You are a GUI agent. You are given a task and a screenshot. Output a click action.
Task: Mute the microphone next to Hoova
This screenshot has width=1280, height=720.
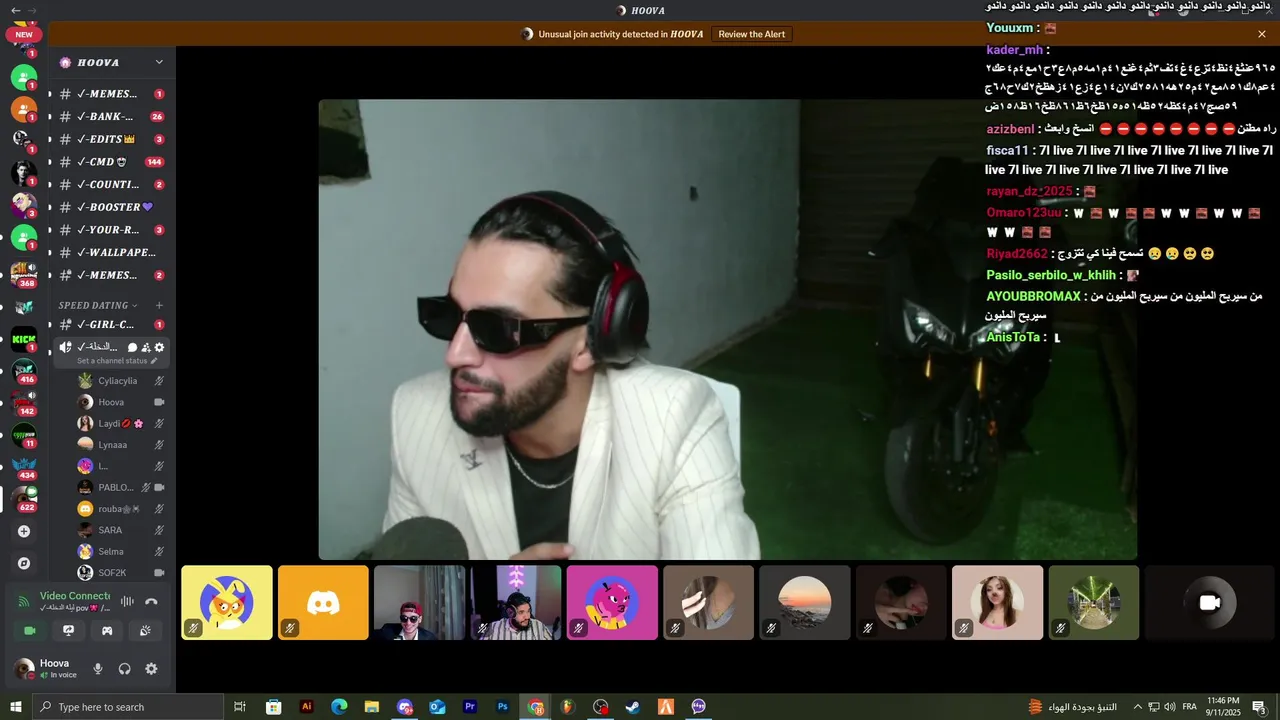click(x=98, y=669)
